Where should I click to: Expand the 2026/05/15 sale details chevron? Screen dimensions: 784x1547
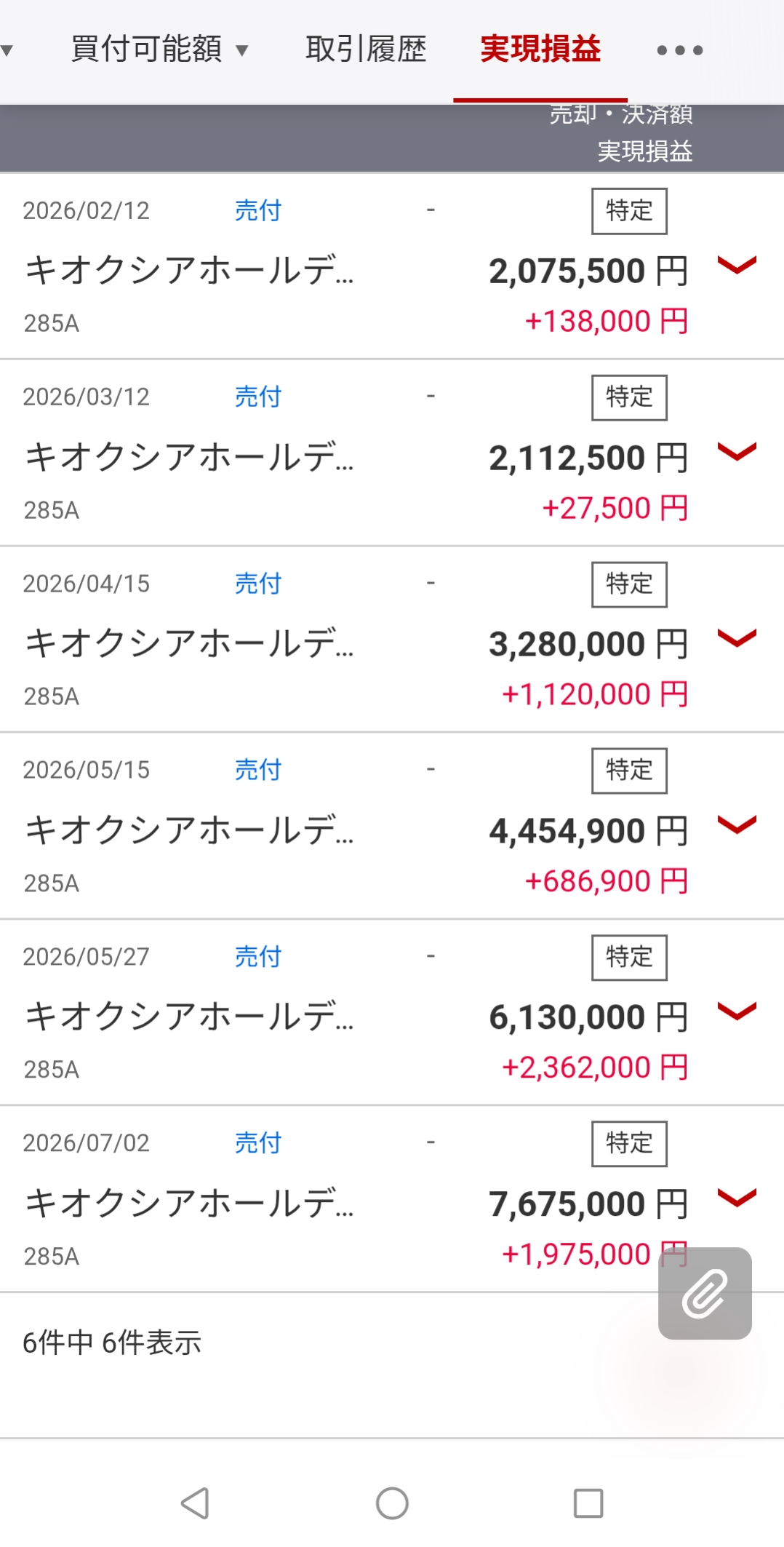pyautogui.click(x=737, y=824)
